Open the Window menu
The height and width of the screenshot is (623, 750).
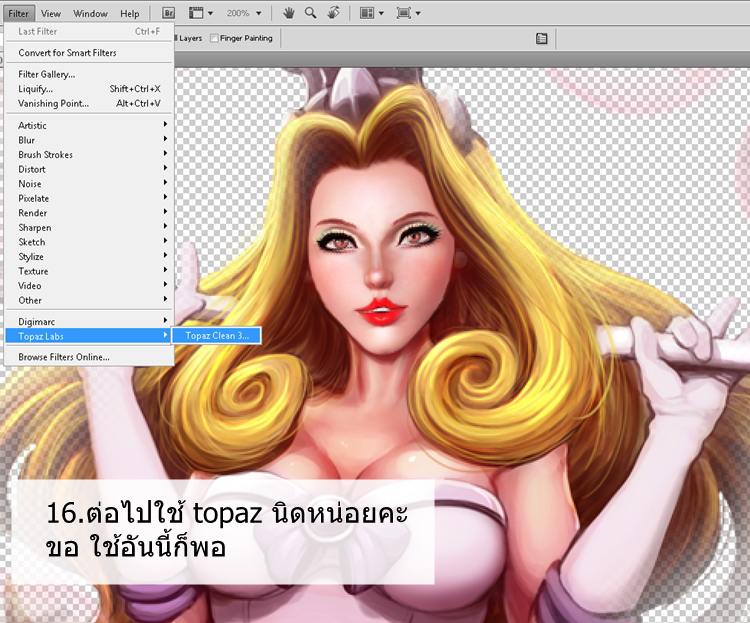pos(90,13)
